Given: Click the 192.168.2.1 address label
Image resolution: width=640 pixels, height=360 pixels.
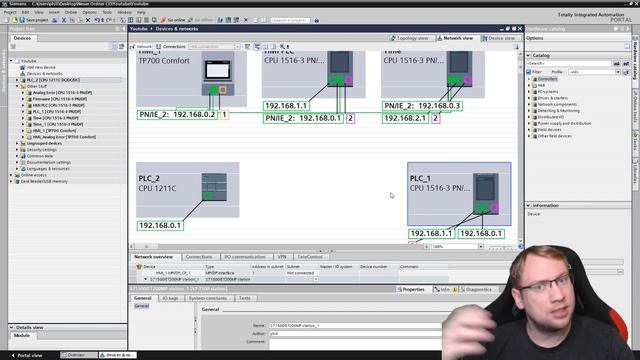Looking at the screenshot, I should [405, 118].
